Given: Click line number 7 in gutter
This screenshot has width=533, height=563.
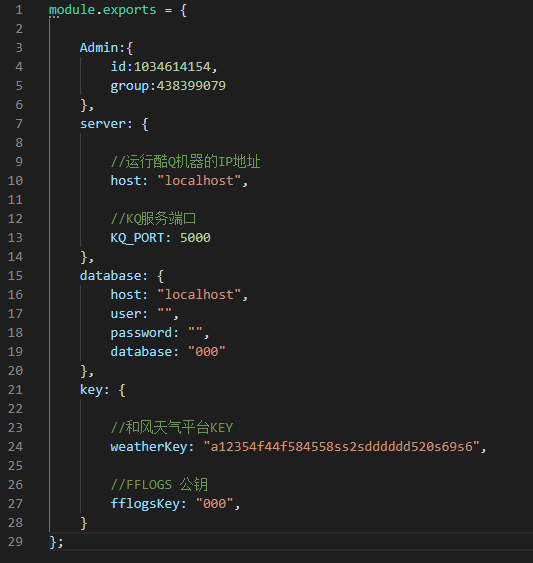Looking at the screenshot, I should pyautogui.click(x=19, y=124).
